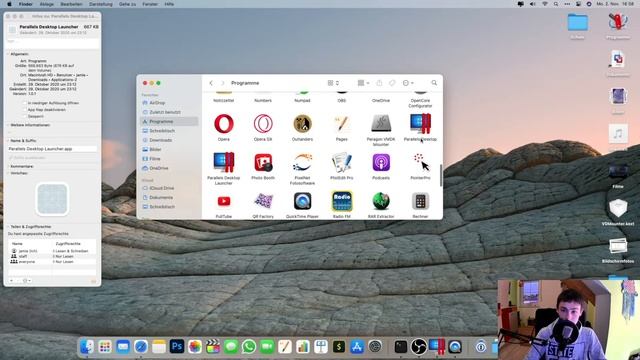Select the QR Factory app icon

263,201
